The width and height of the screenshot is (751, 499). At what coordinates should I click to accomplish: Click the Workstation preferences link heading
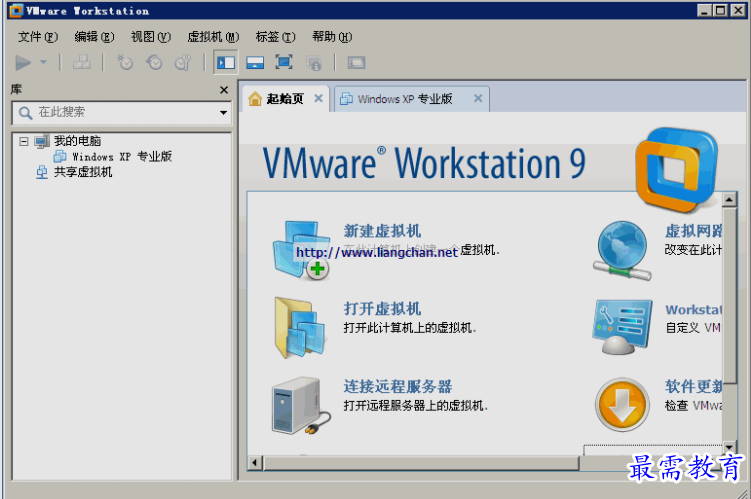pos(693,310)
